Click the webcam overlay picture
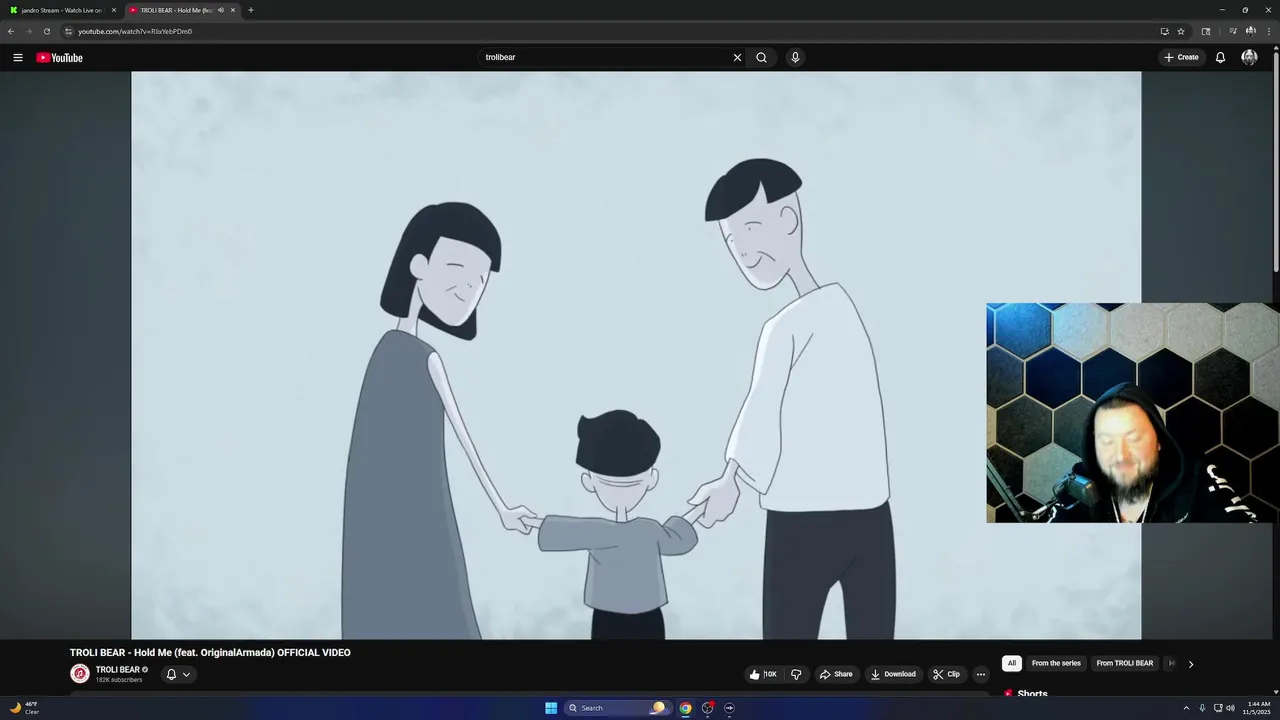The image size is (1280, 720). [x=1133, y=413]
